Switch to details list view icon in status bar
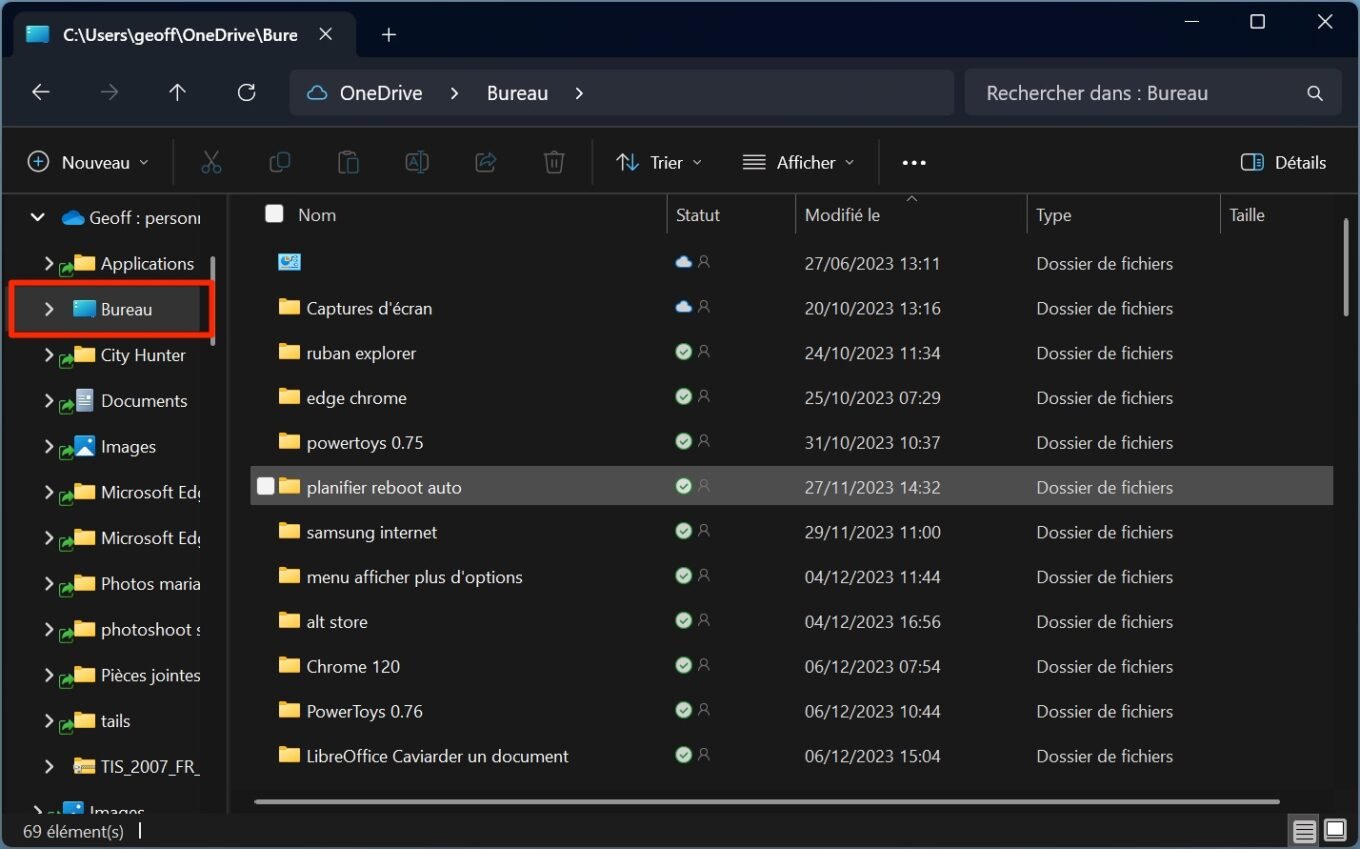1360x849 pixels. (x=1304, y=831)
